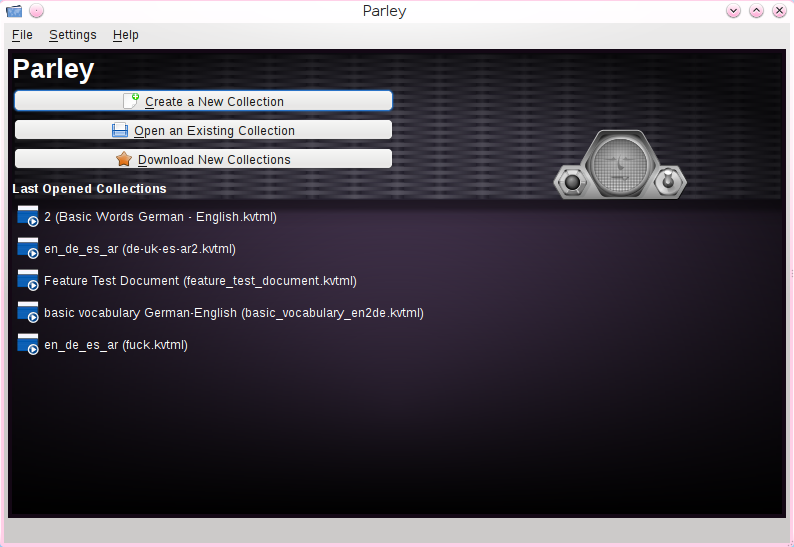Open 2 (Basic Words German - English.kvtml)

161,217
